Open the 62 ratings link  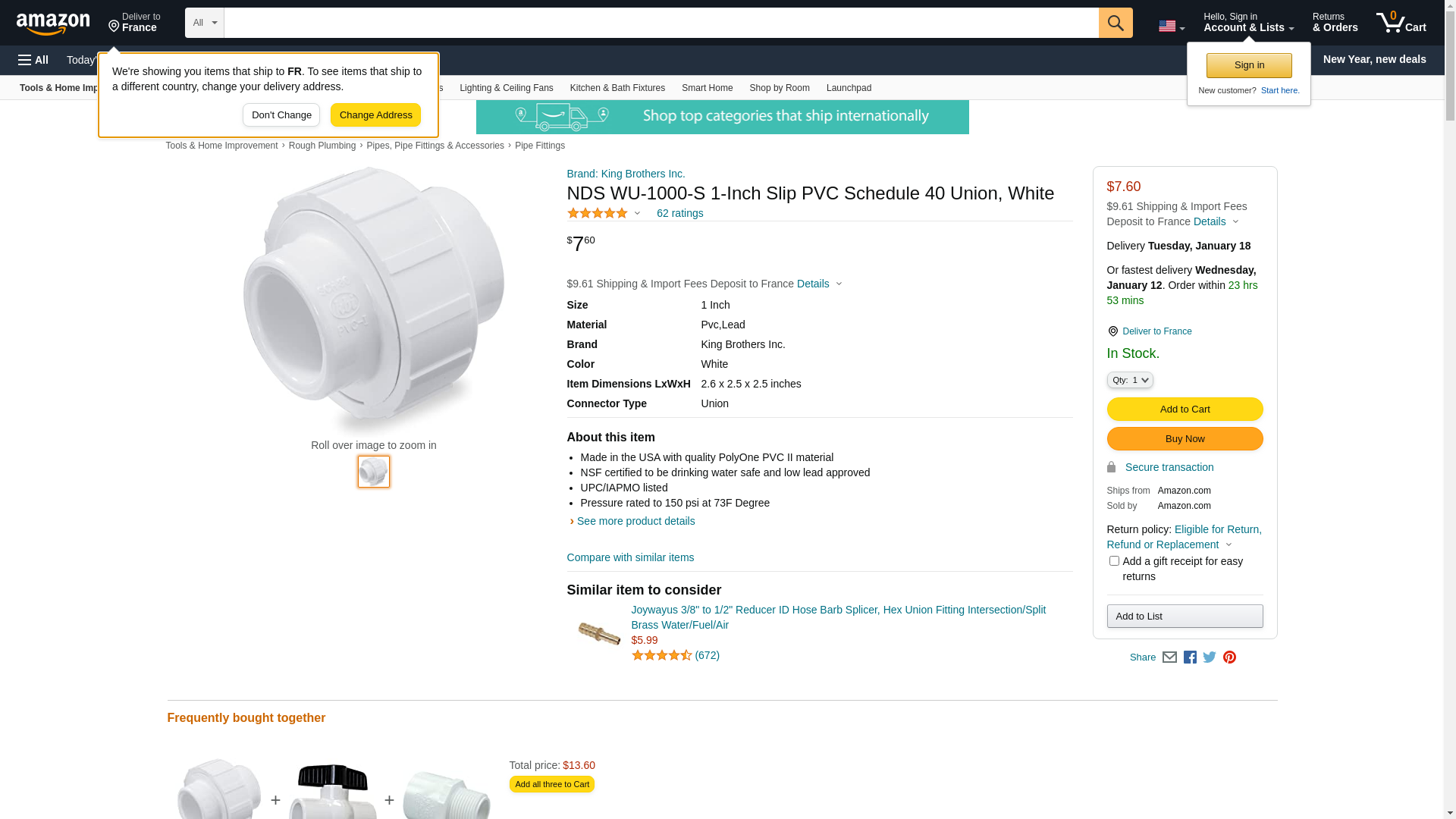(679, 213)
